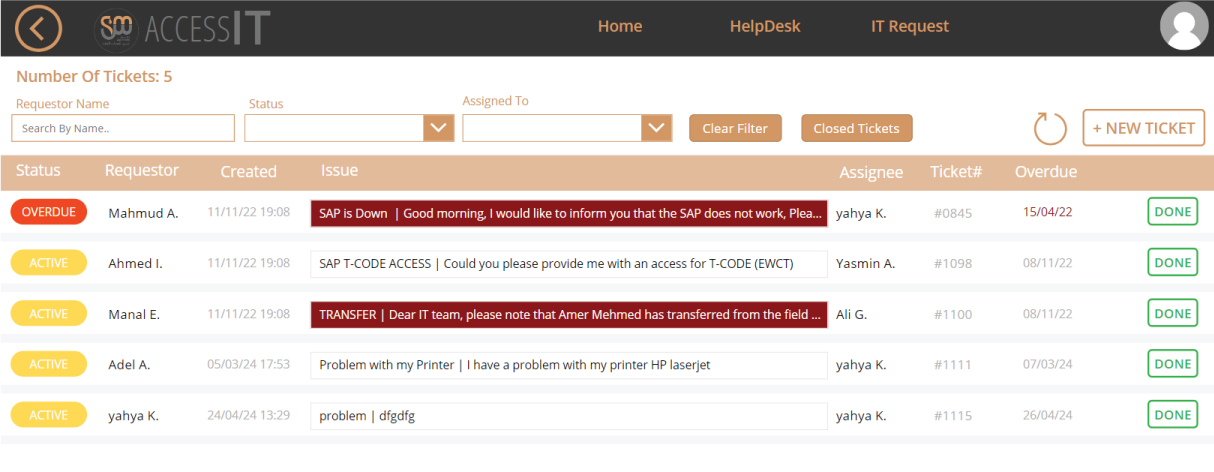Mark ticket #1100 as DONE

(1172, 313)
